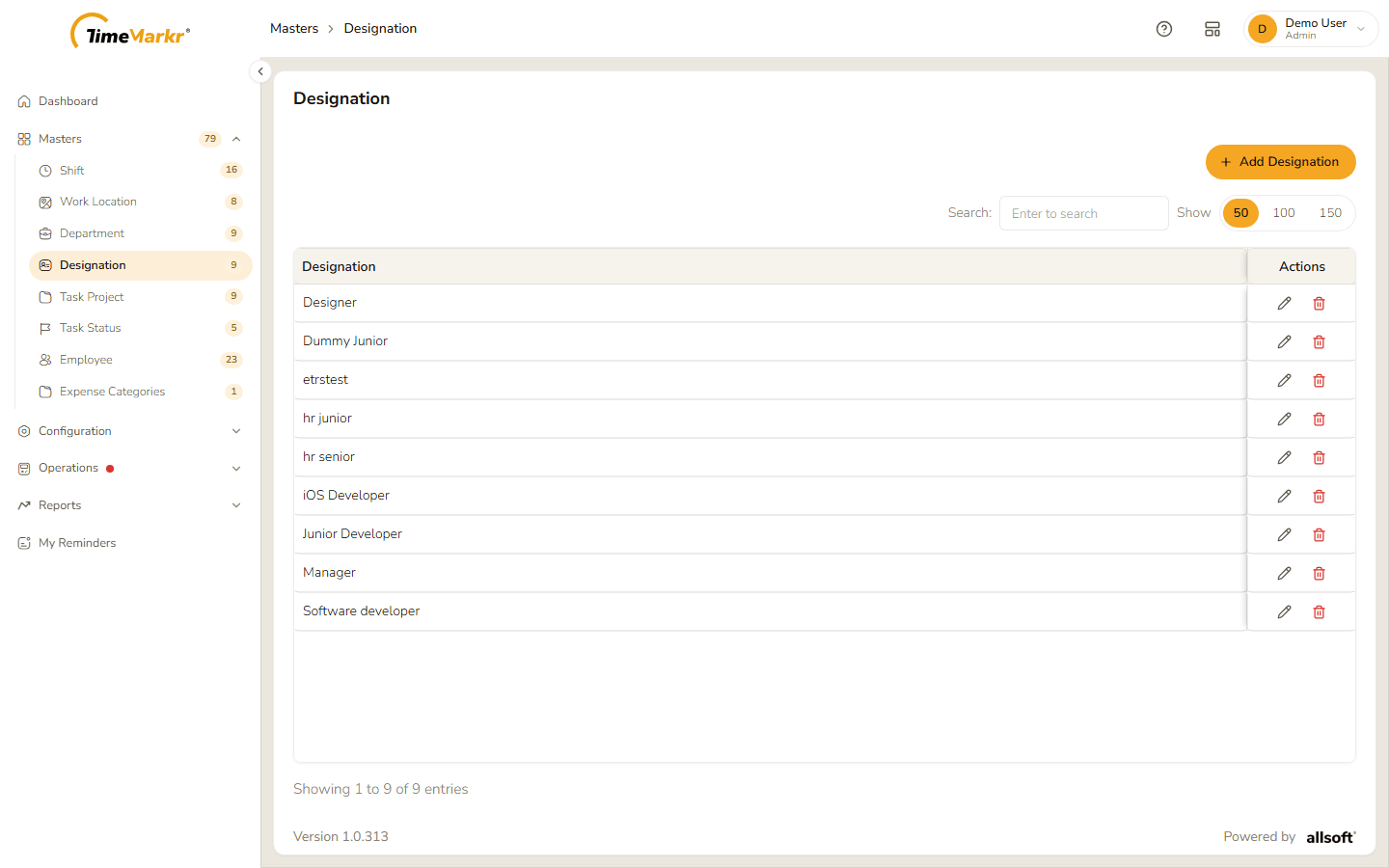Image resolution: width=1389 pixels, height=868 pixels.
Task: Delete the Designer designation
Action: (1319, 304)
